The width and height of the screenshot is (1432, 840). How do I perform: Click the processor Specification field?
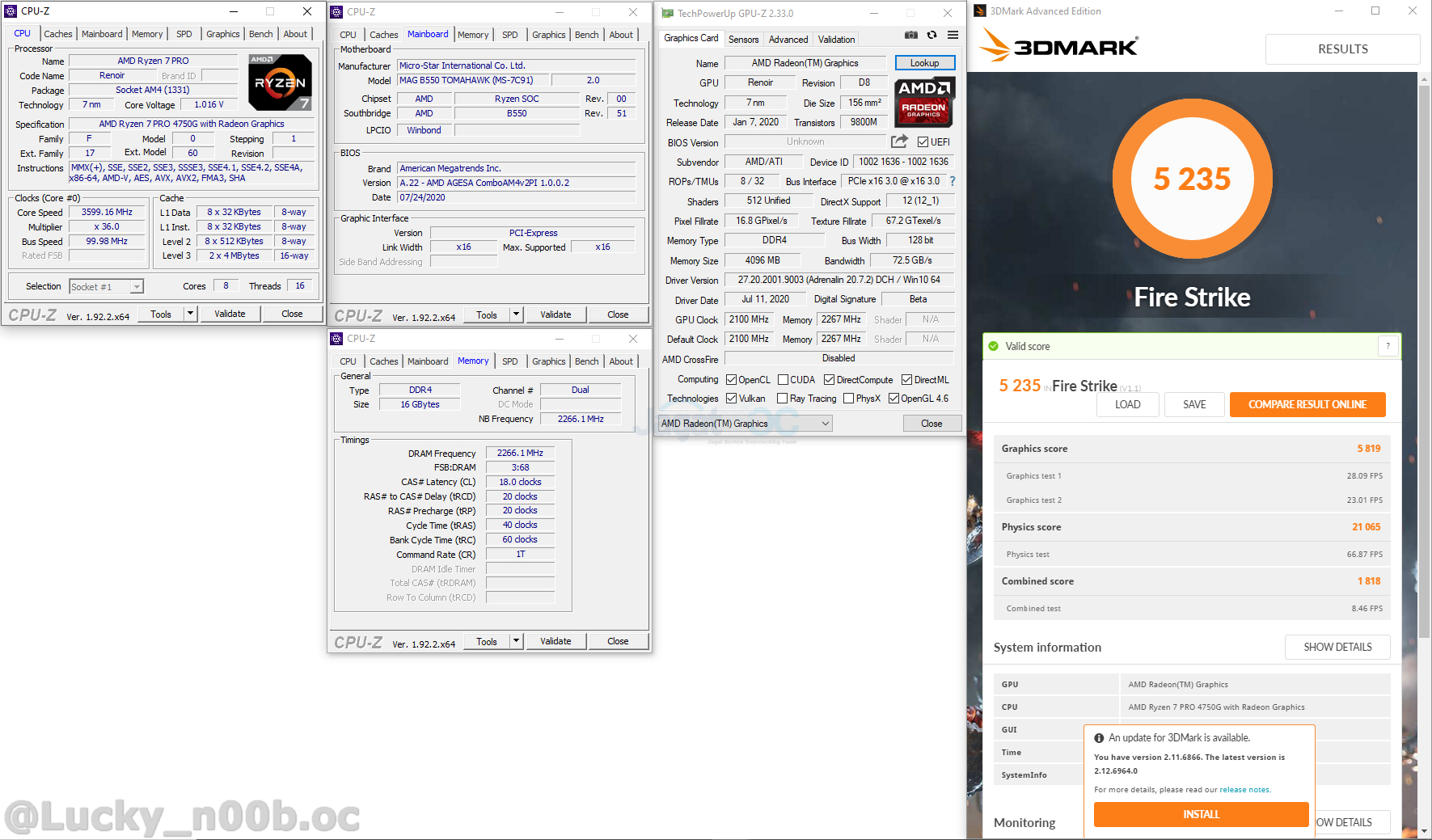[x=192, y=124]
